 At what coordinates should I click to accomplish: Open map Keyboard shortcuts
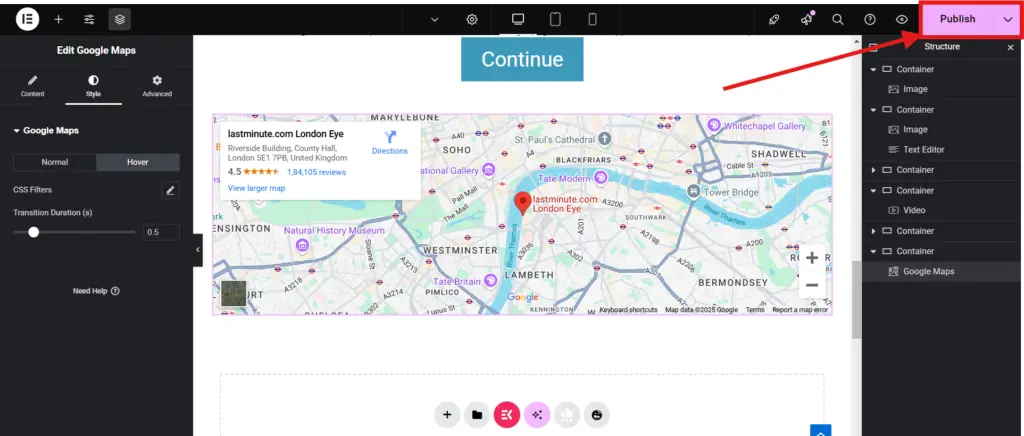628,310
